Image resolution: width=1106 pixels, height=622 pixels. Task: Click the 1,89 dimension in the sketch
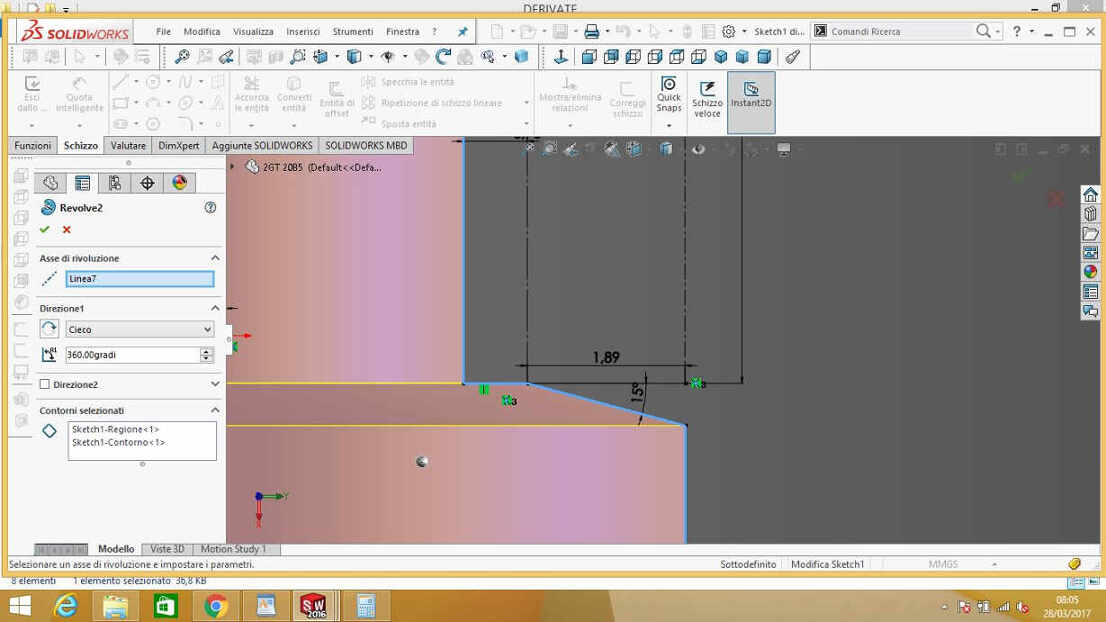click(606, 358)
